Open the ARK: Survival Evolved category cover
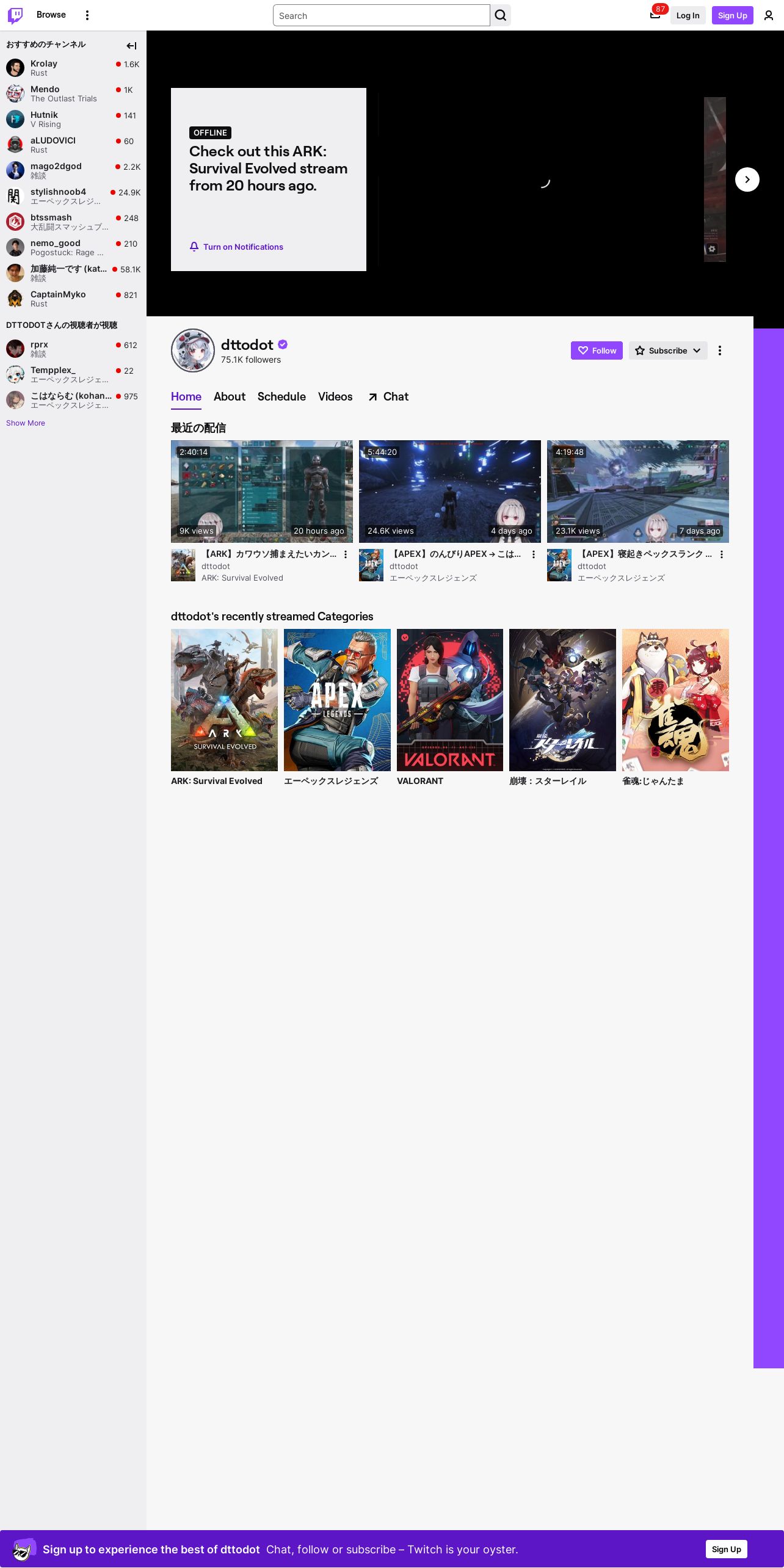This screenshot has width=784, height=1568. click(x=224, y=700)
